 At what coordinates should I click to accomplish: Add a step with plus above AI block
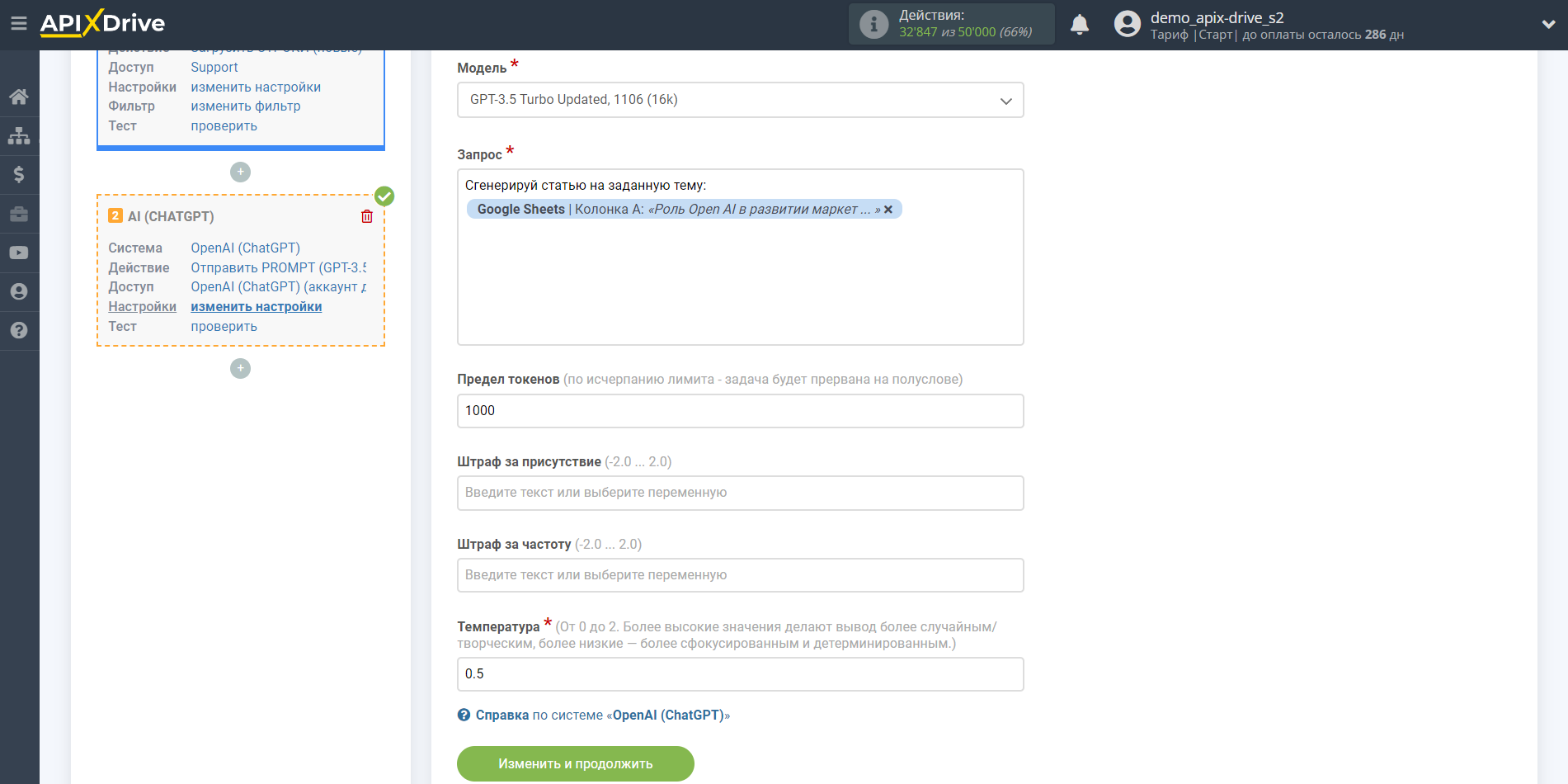pyautogui.click(x=240, y=172)
